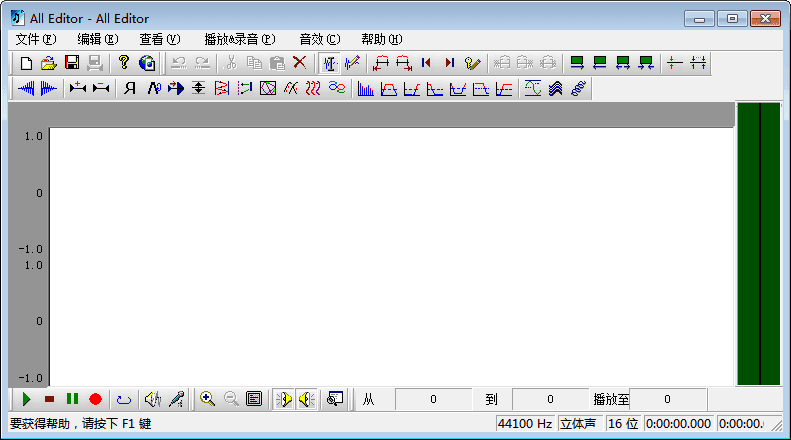
Task: Click the amplify plus icon
Action: point(78,89)
